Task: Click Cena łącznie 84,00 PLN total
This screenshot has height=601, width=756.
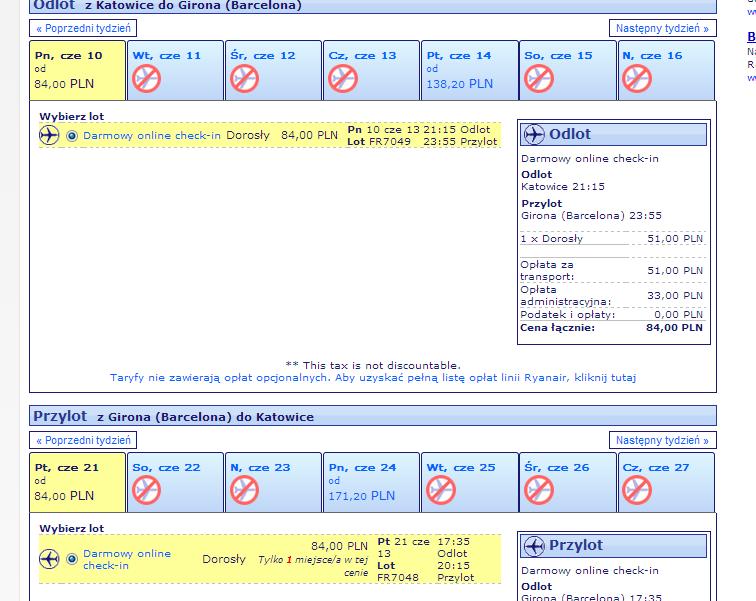Action: tap(611, 328)
